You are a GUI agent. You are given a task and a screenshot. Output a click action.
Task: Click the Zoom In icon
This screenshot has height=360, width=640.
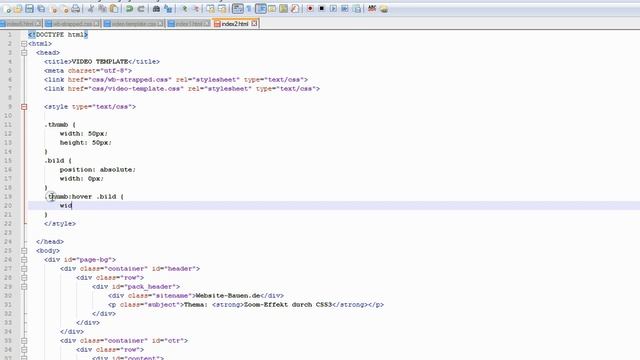(185, 9)
